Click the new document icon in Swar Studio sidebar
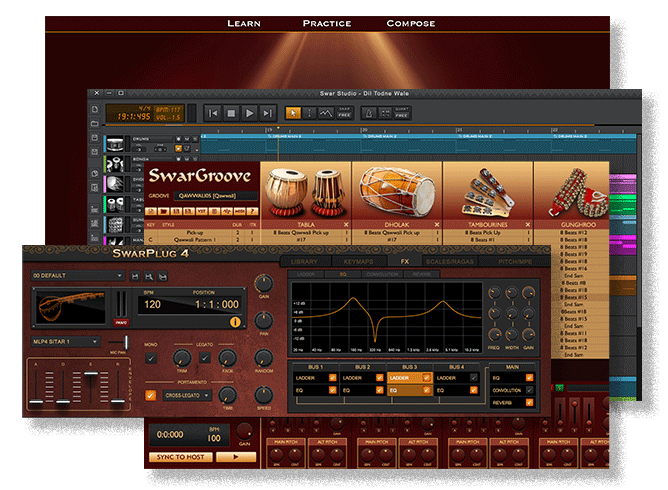The image size is (668, 490). pos(95,110)
